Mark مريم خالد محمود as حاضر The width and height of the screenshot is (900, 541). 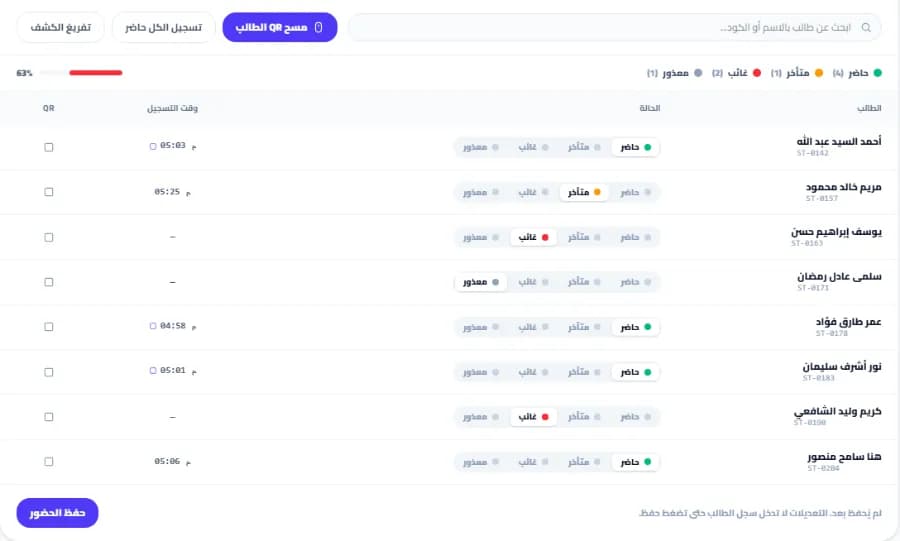635,192
